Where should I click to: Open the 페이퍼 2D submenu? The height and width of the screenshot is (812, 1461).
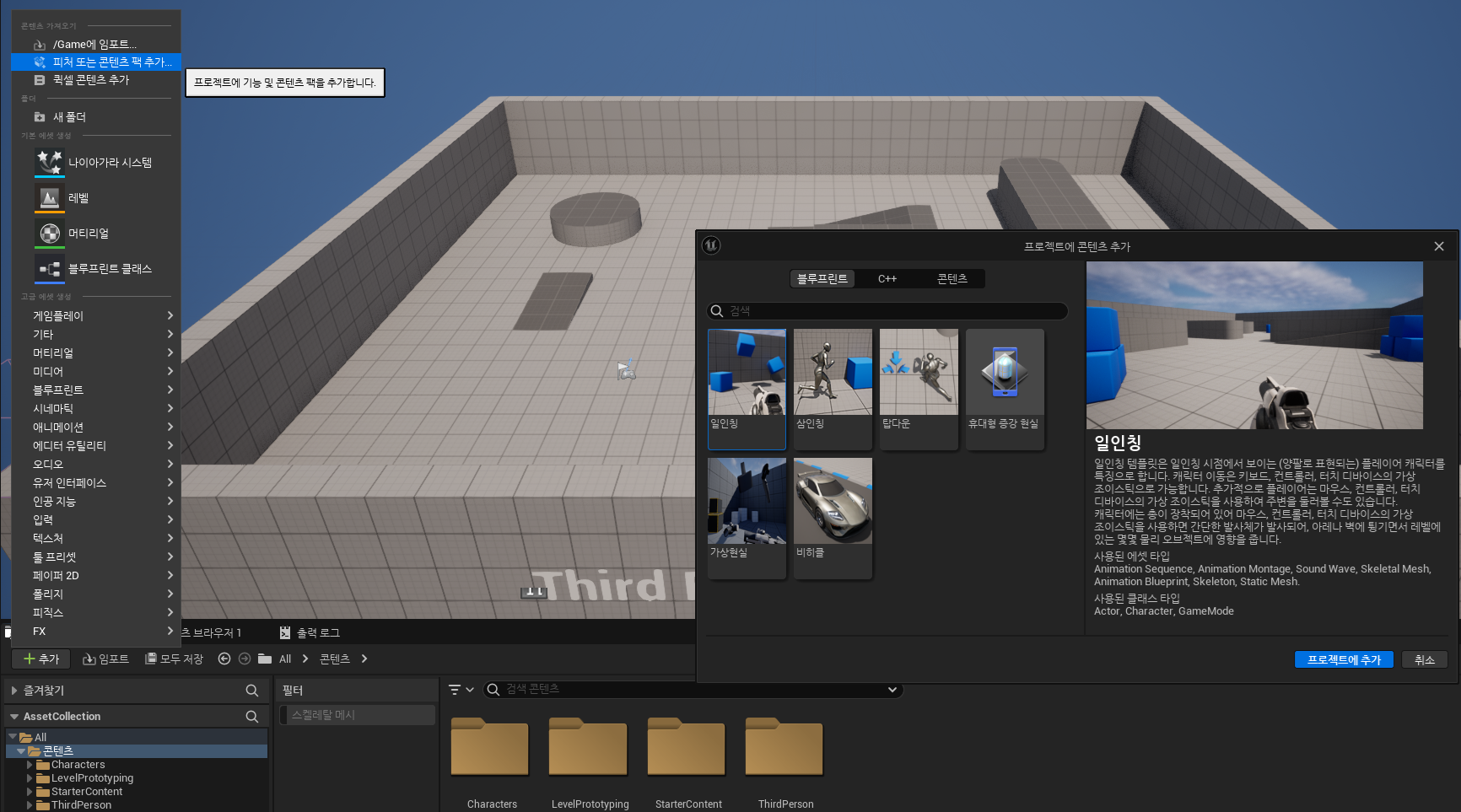(x=95, y=575)
